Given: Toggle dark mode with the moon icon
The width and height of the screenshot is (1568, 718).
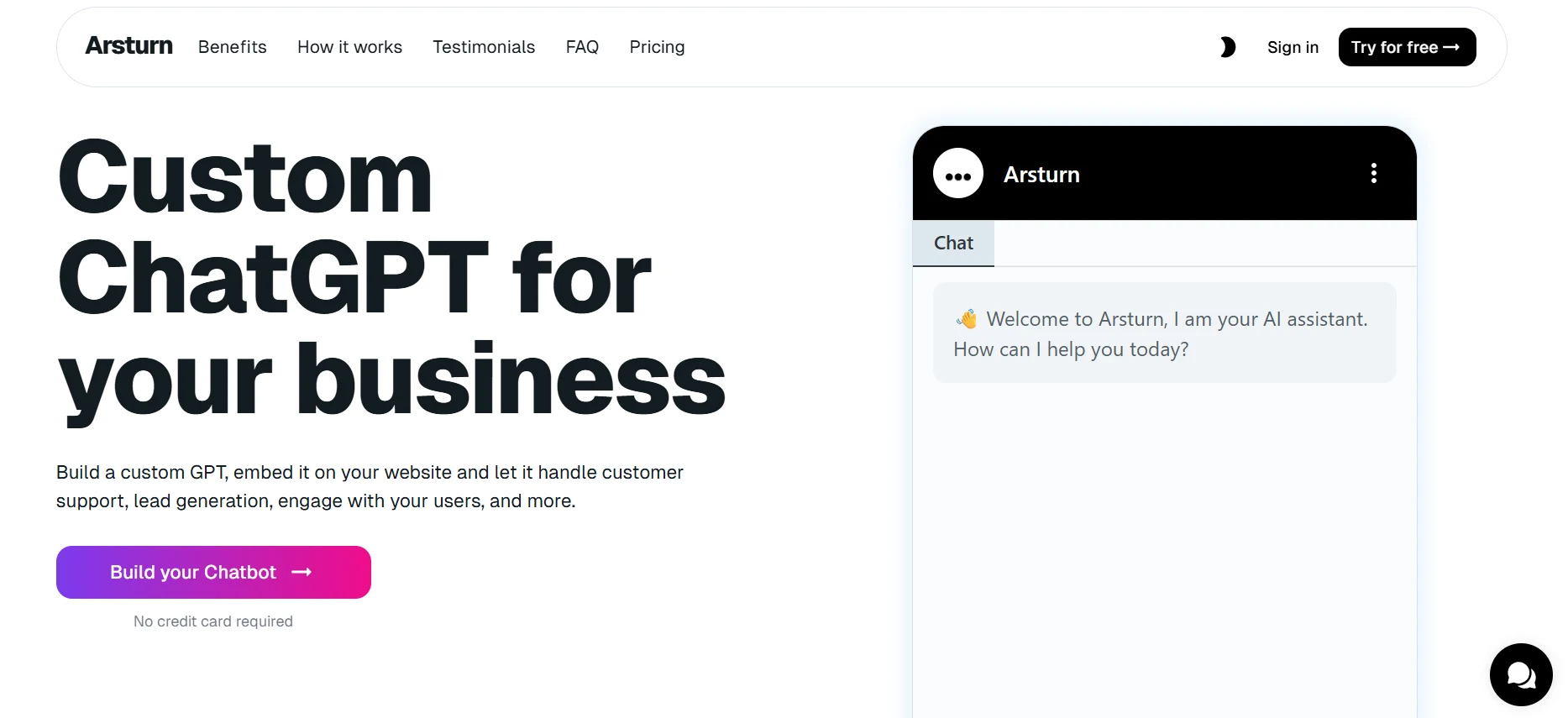Looking at the screenshot, I should (1227, 47).
